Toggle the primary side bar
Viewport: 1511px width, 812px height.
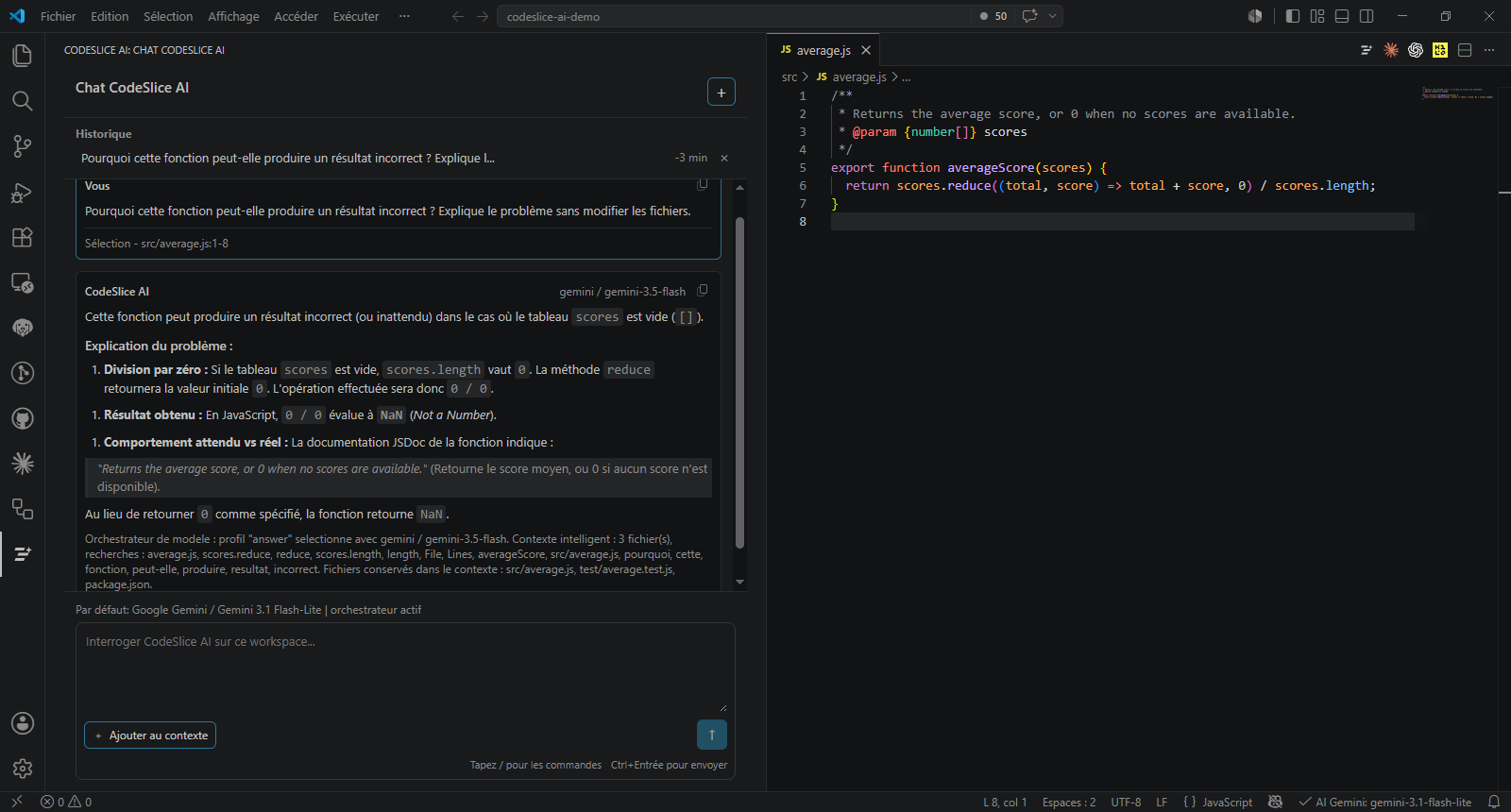click(1293, 16)
